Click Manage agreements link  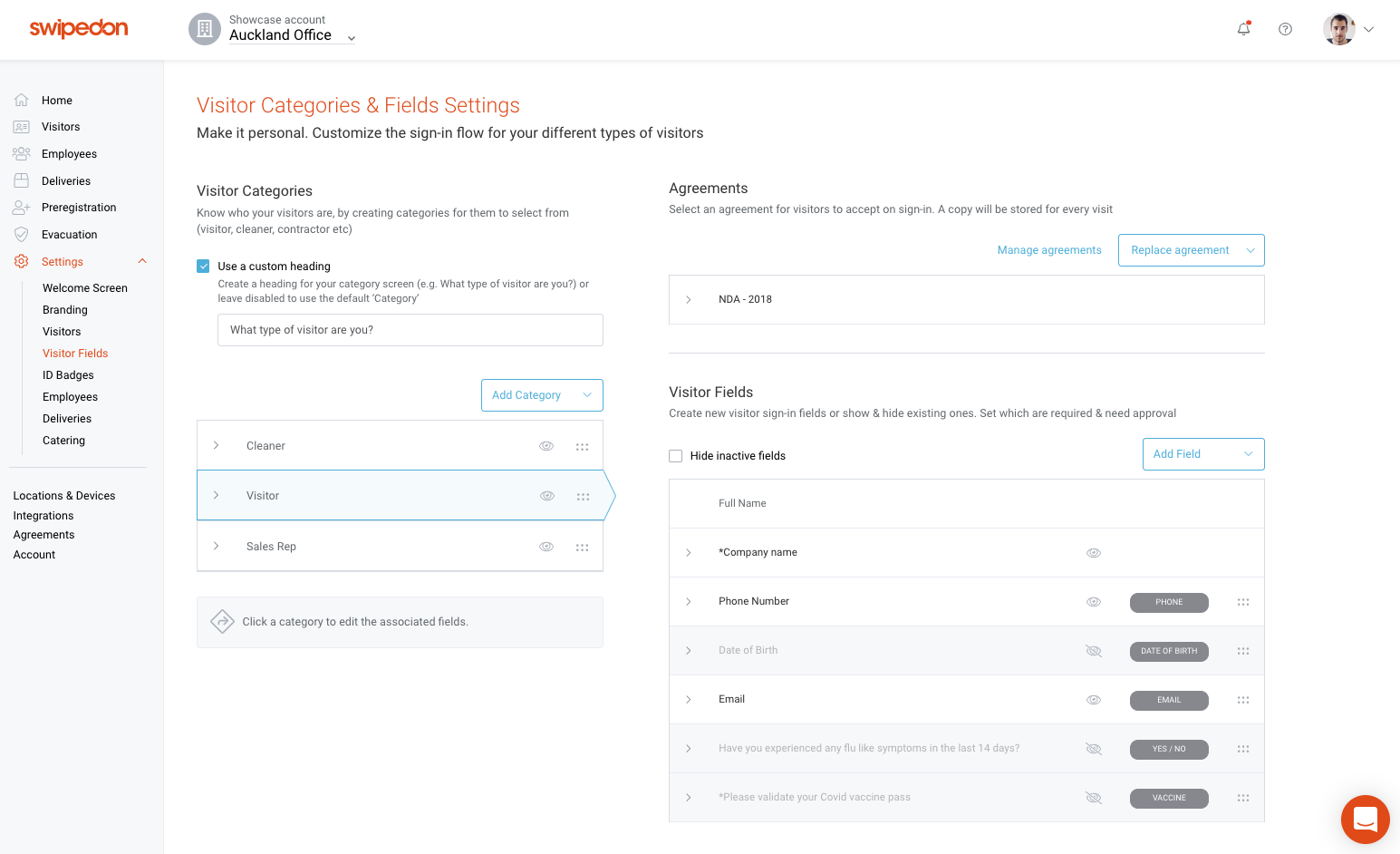(x=1049, y=250)
